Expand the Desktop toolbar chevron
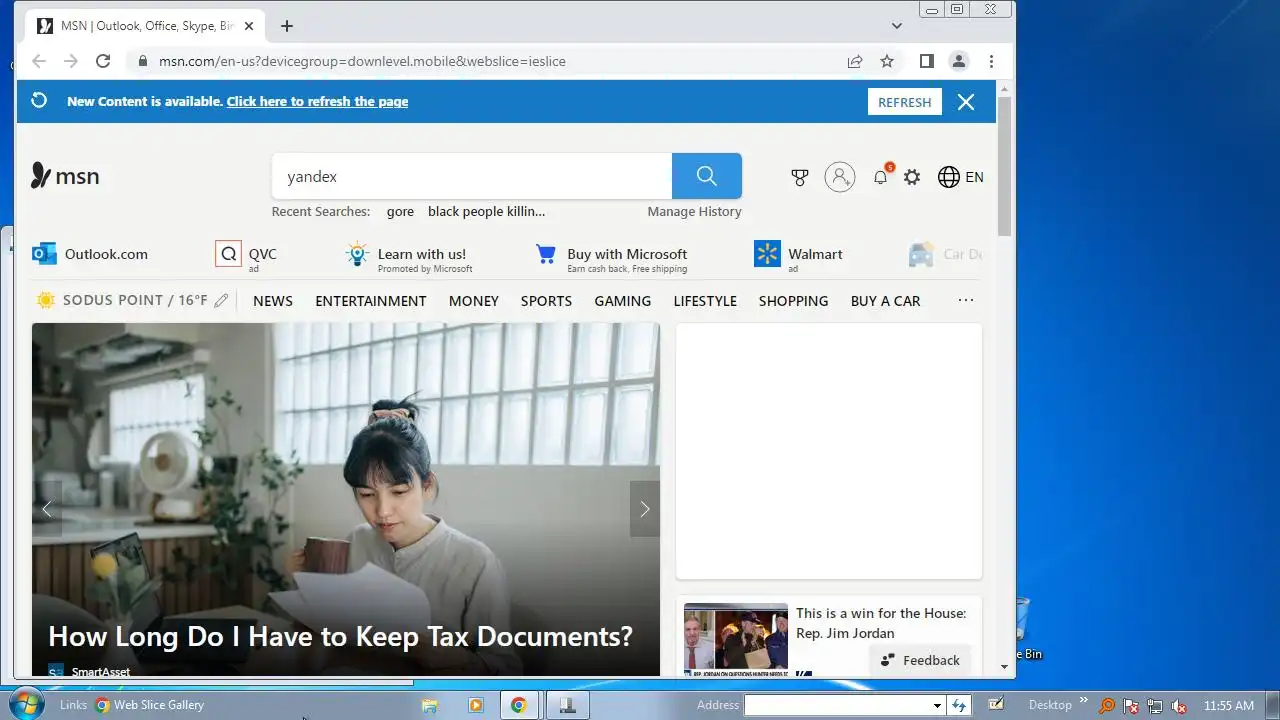The image size is (1280, 720). tap(1083, 701)
